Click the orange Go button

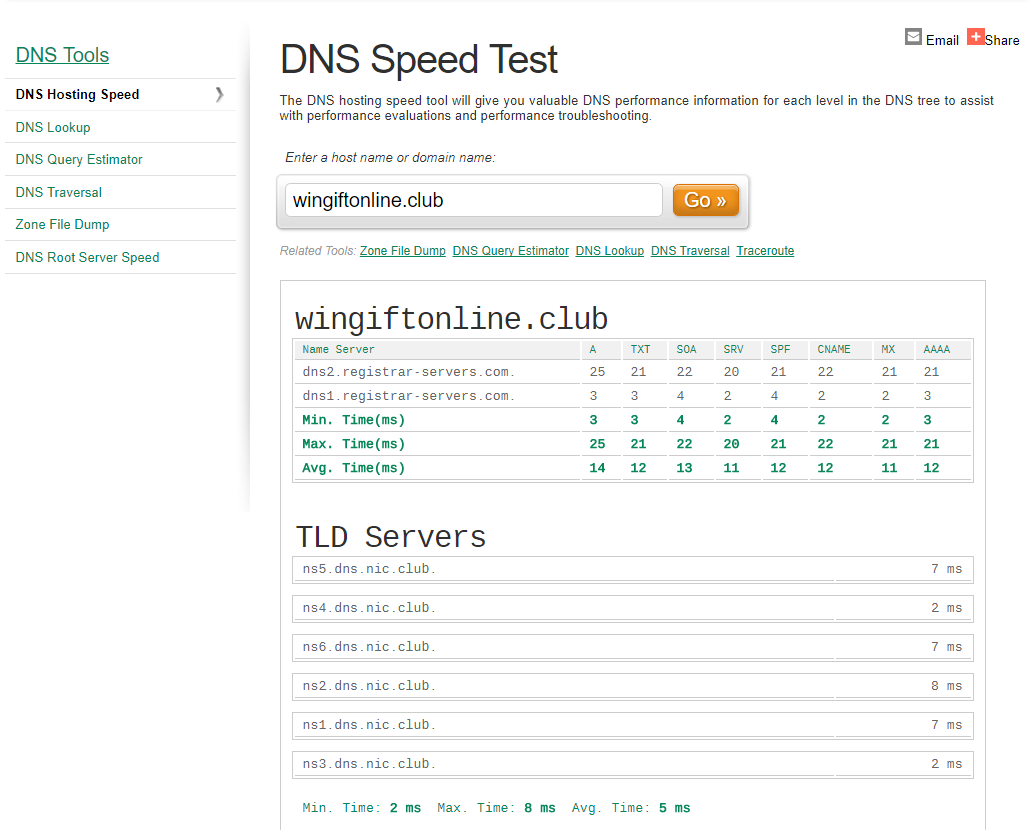click(x=706, y=200)
